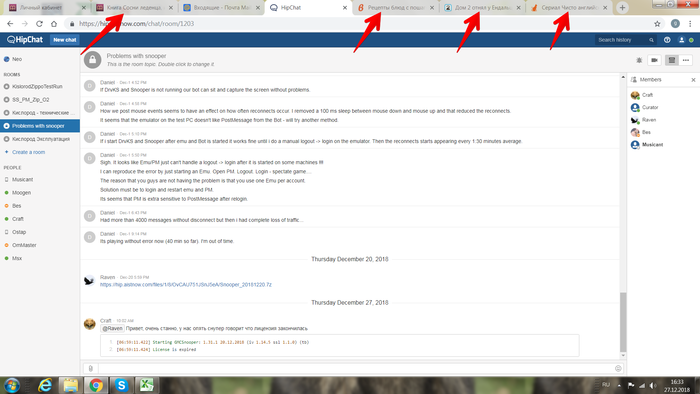Click Raven's bird avatar in chat

pos(89,281)
